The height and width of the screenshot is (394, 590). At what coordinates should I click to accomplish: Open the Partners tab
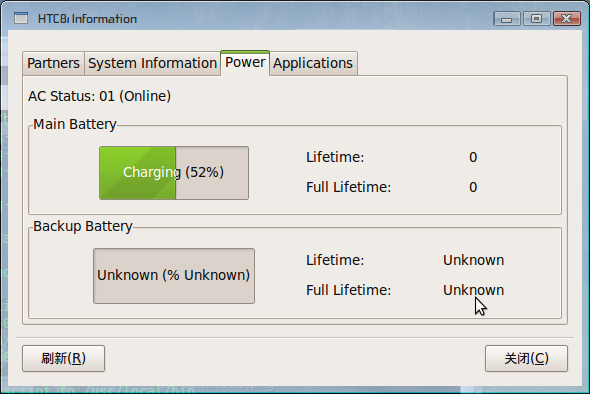[x=53, y=63]
